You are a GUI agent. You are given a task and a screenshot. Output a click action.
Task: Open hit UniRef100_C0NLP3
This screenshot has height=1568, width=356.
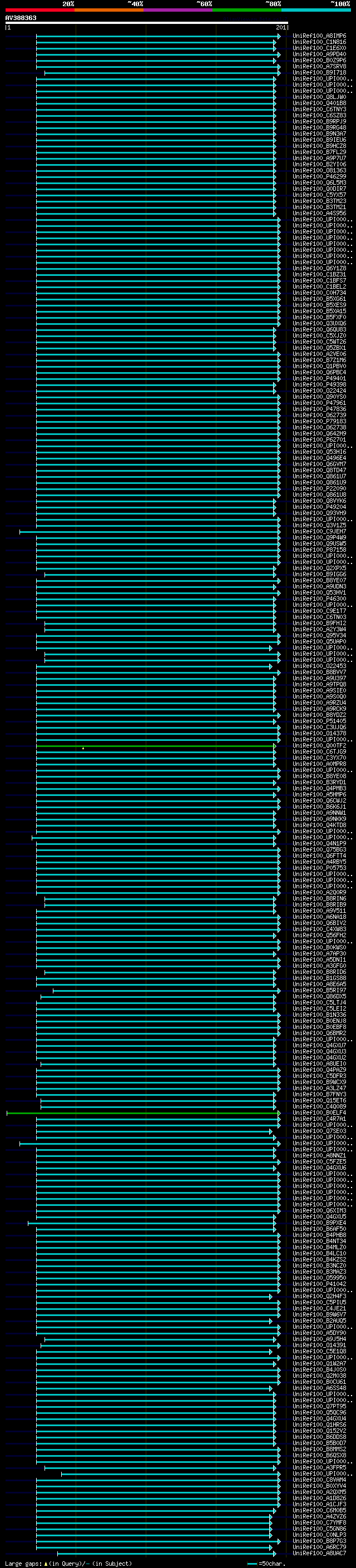click(319, 1535)
